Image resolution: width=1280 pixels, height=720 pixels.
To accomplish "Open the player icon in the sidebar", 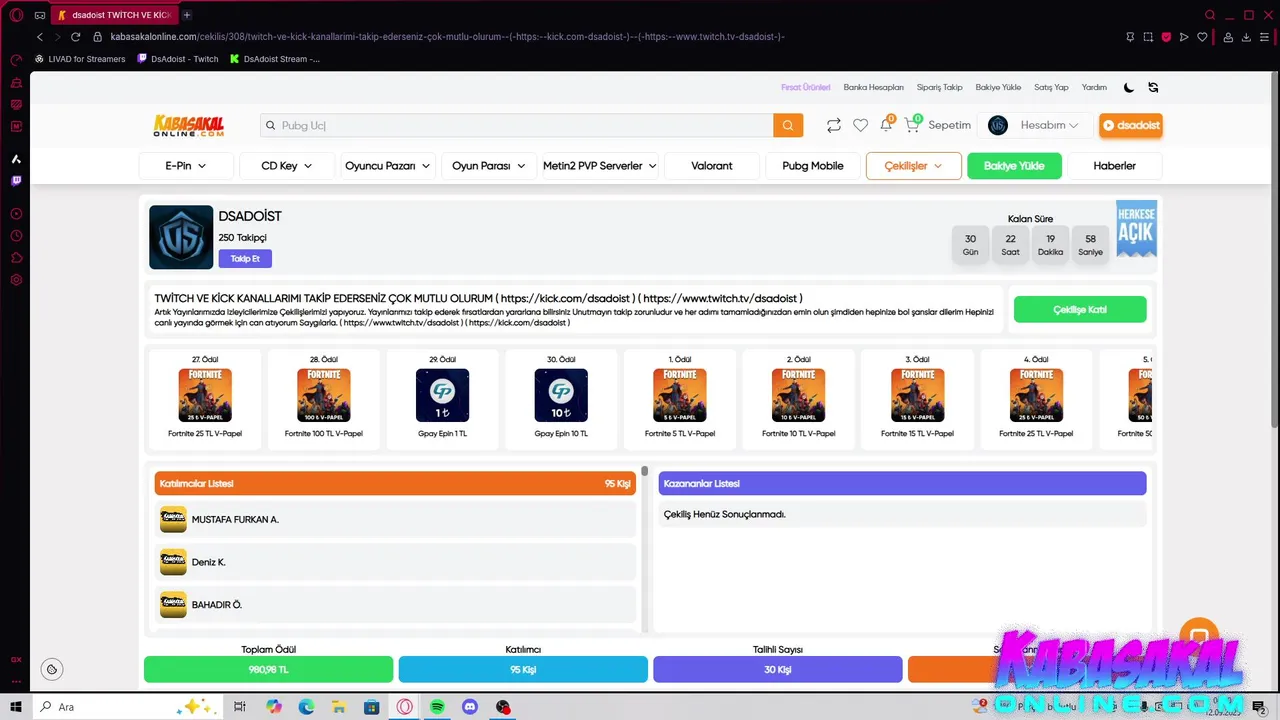I will 16,214.
